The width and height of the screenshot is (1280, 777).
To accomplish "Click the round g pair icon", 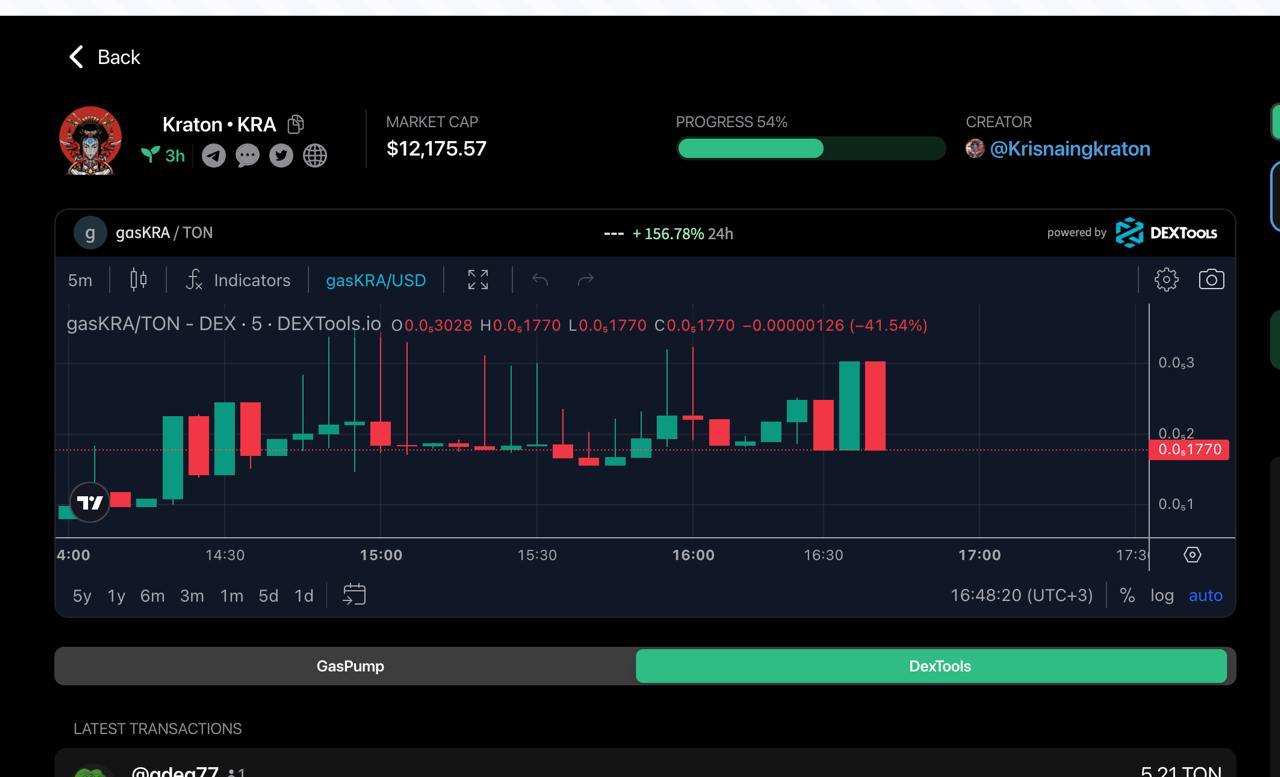I will [x=90, y=233].
